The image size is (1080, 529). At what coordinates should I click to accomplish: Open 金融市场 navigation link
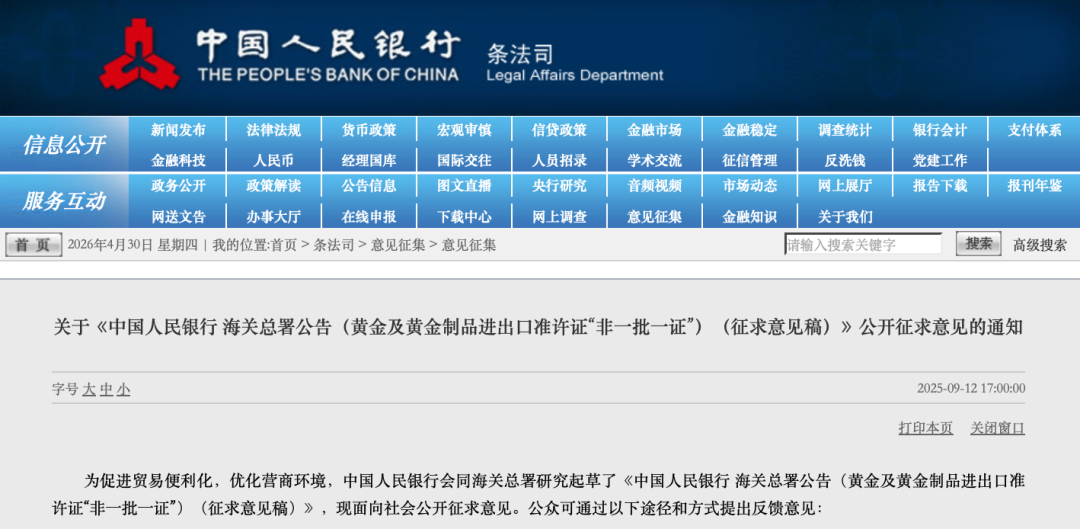[654, 130]
